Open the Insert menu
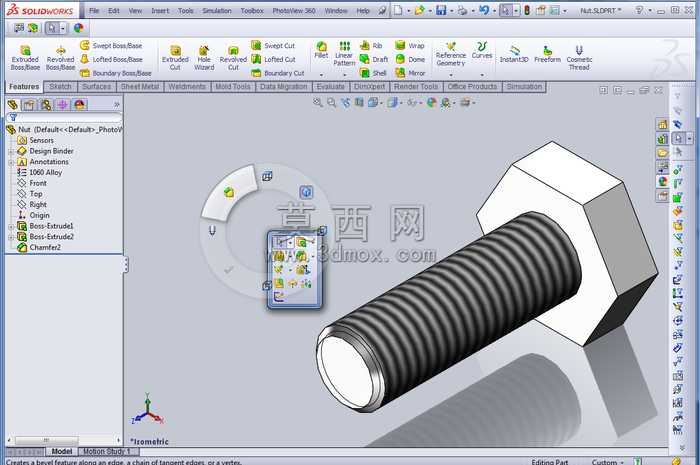Image resolution: width=700 pixels, height=465 pixels. coord(160,11)
